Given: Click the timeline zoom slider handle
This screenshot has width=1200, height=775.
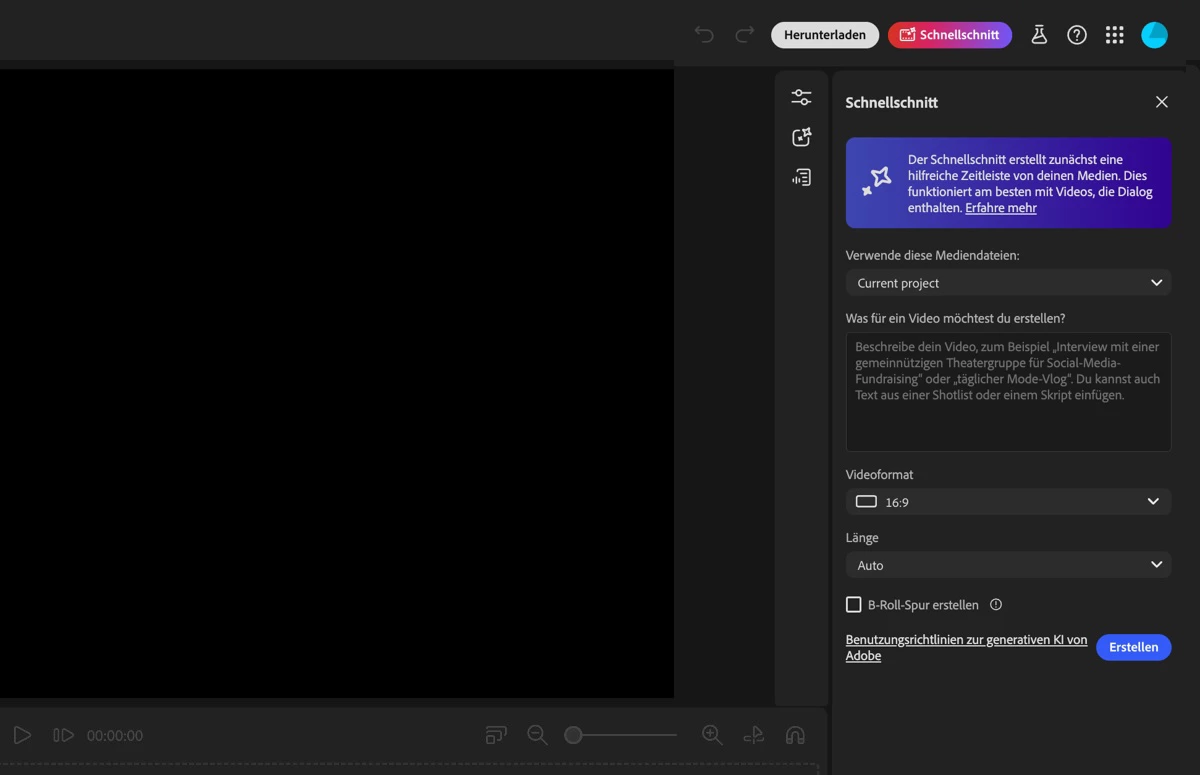Looking at the screenshot, I should tap(573, 735).
